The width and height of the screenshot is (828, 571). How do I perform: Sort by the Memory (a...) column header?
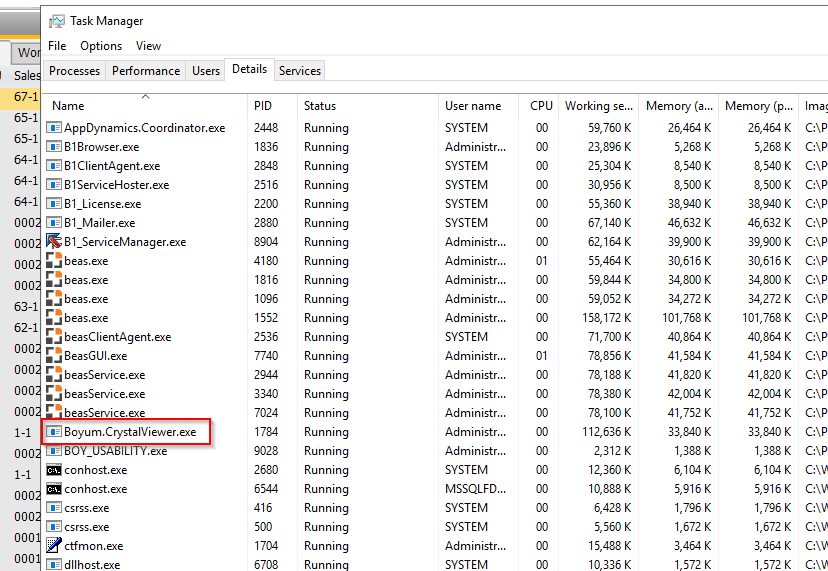(x=679, y=106)
